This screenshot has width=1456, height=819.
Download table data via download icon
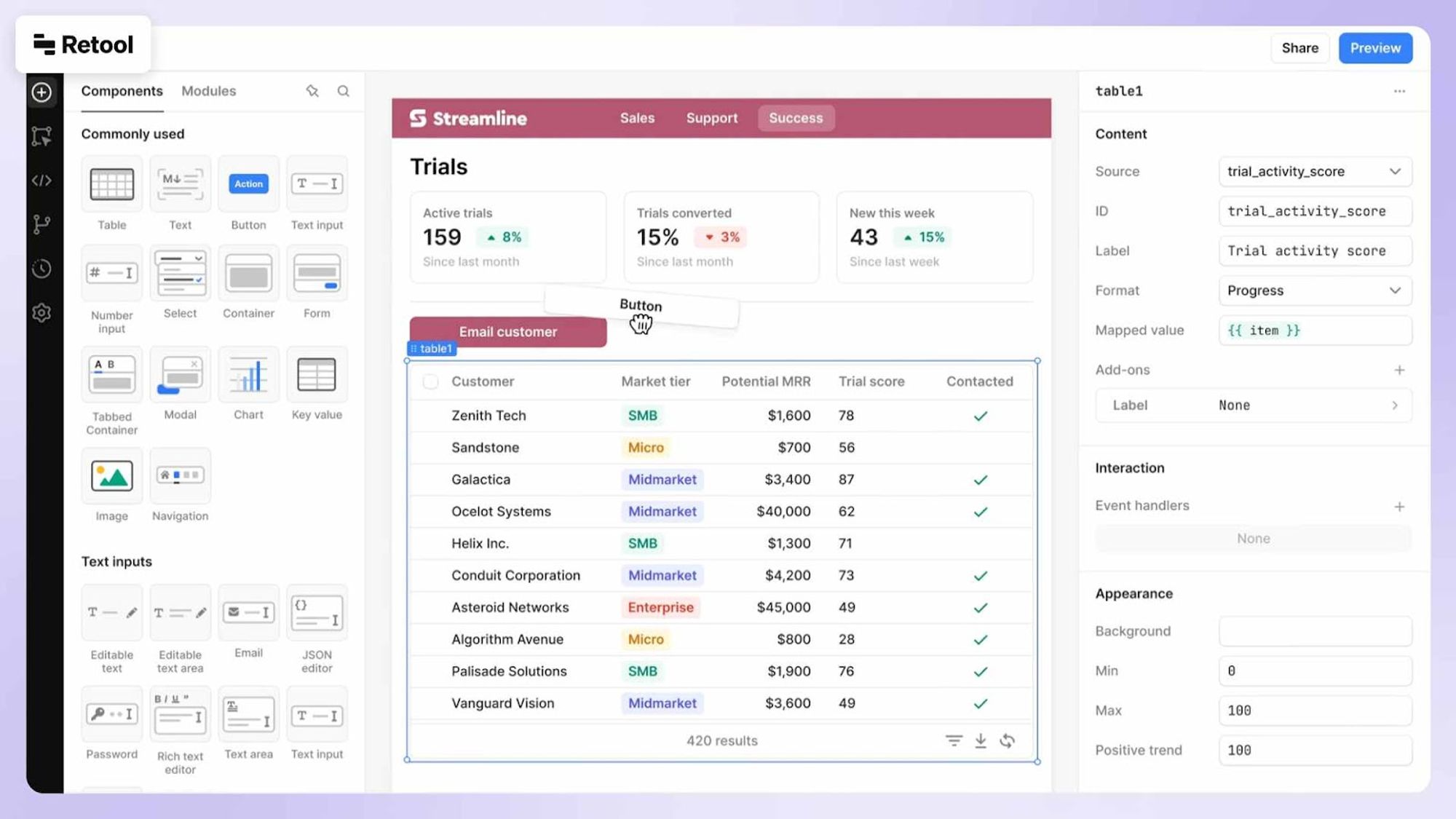(981, 740)
